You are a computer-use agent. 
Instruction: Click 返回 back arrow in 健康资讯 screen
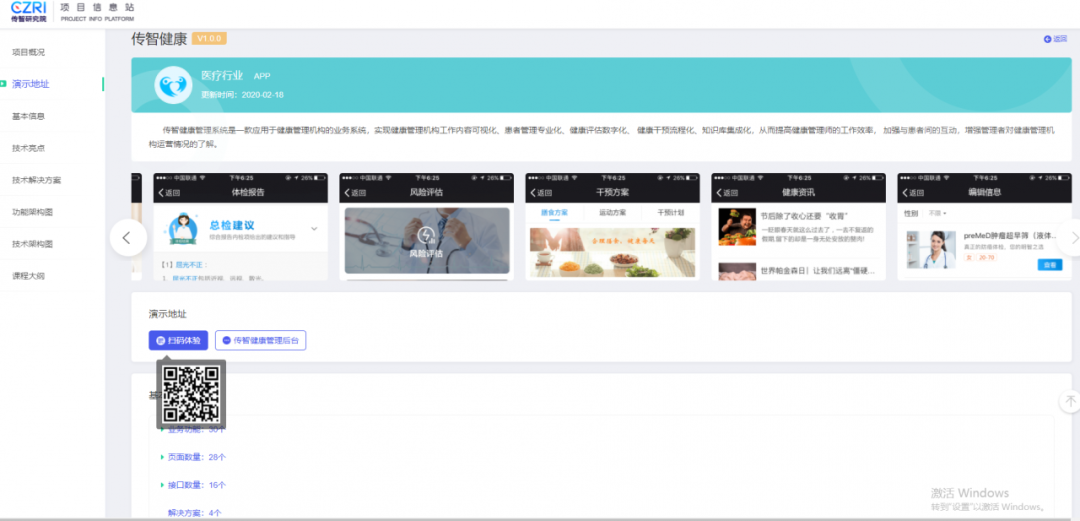coord(727,192)
